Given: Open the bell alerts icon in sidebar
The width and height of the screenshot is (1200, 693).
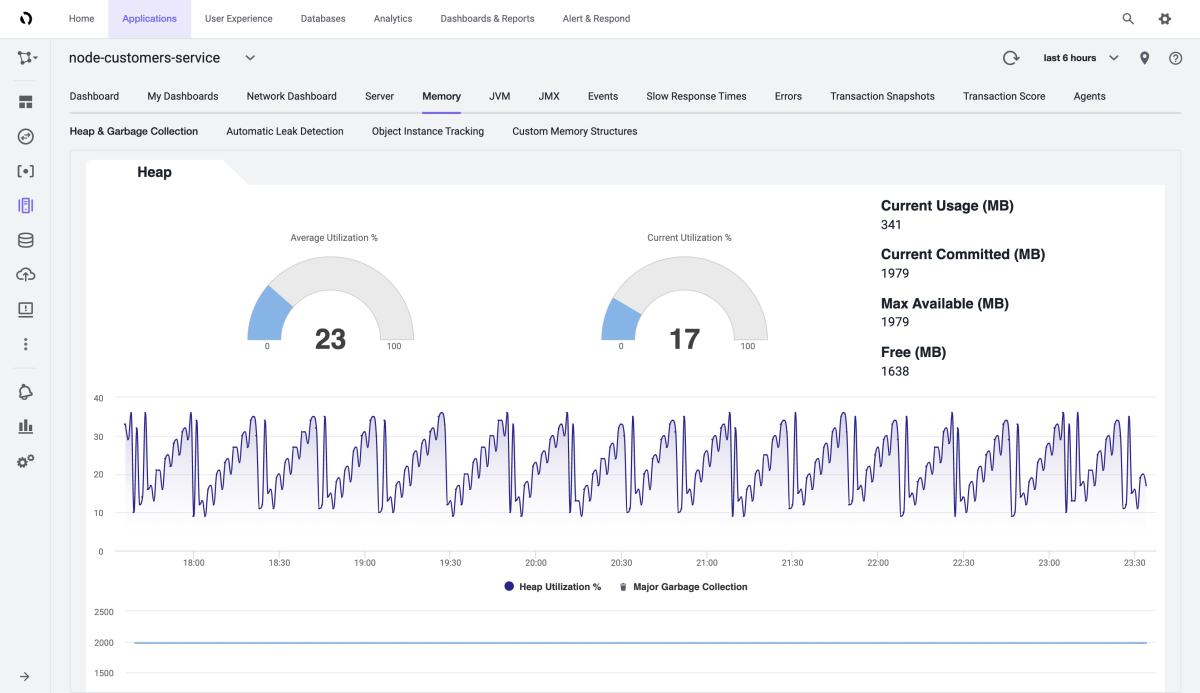Looking at the screenshot, I should [26, 392].
